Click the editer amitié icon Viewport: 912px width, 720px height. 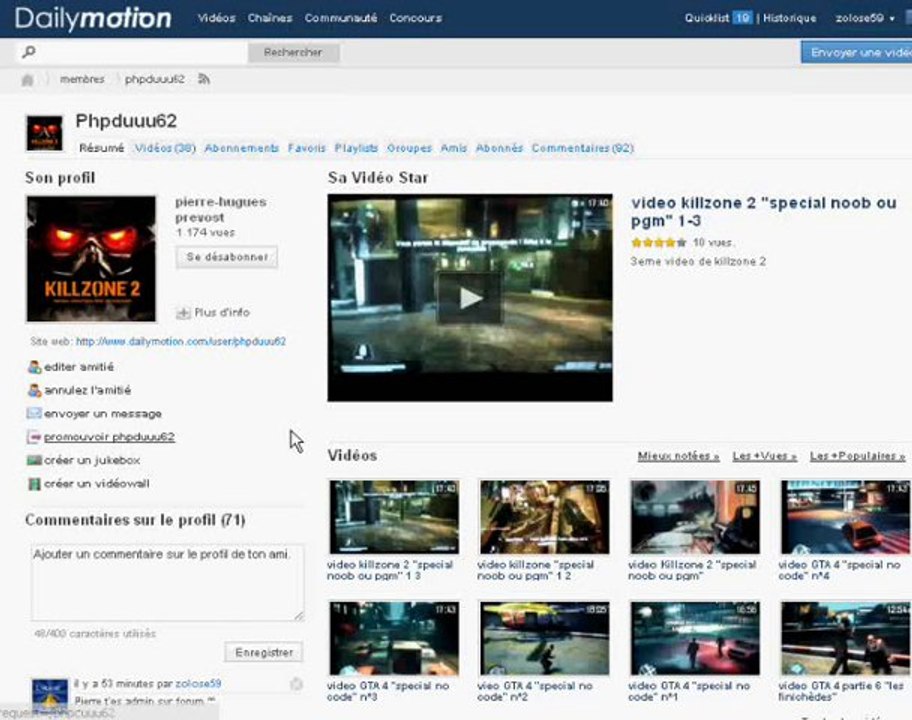click(x=34, y=367)
